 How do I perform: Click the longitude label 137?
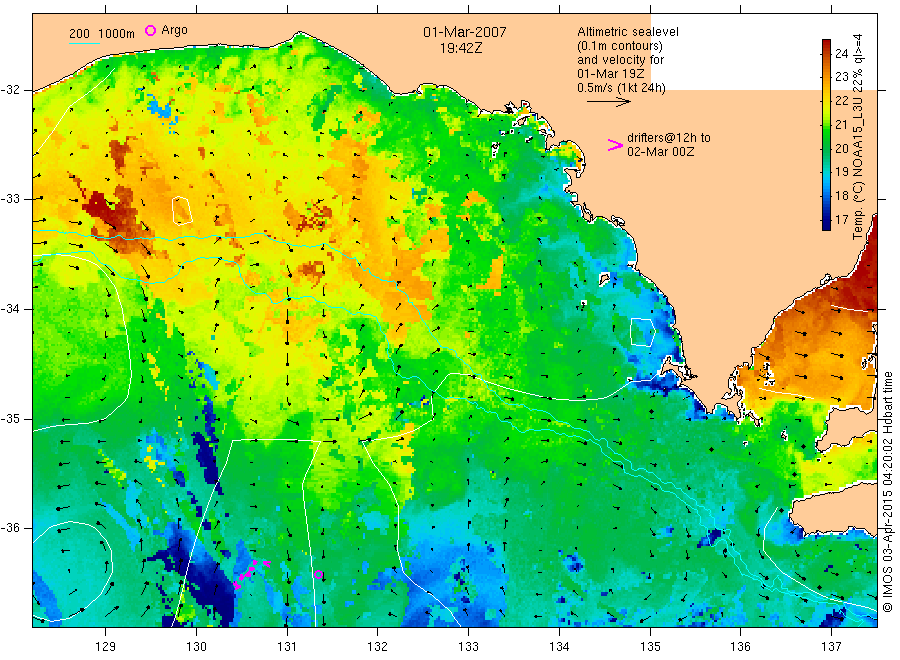[x=831, y=647]
